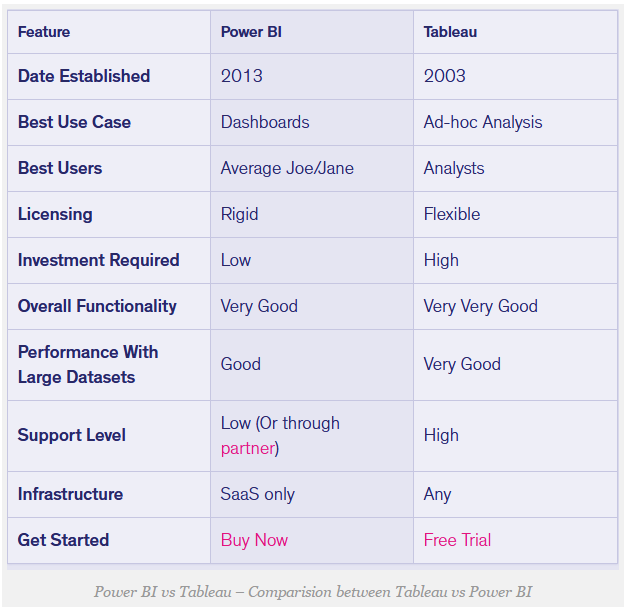Follow the Tableau 'Free Trial' link

pyautogui.click(x=457, y=540)
